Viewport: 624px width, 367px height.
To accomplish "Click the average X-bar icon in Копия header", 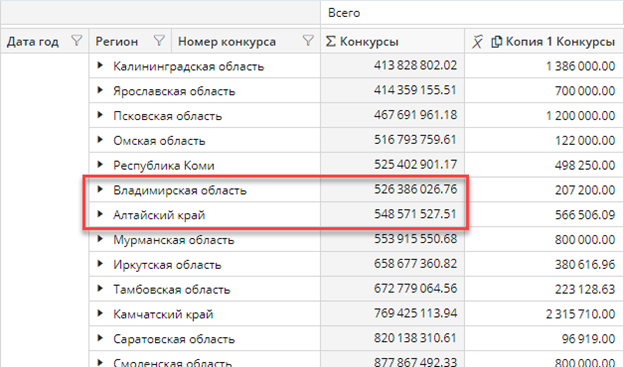I will point(477,41).
